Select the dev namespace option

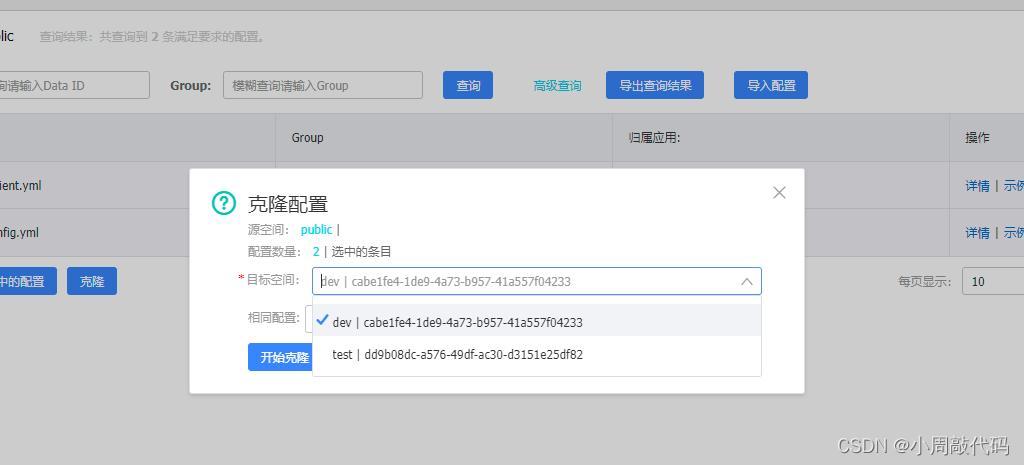(537, 322)
